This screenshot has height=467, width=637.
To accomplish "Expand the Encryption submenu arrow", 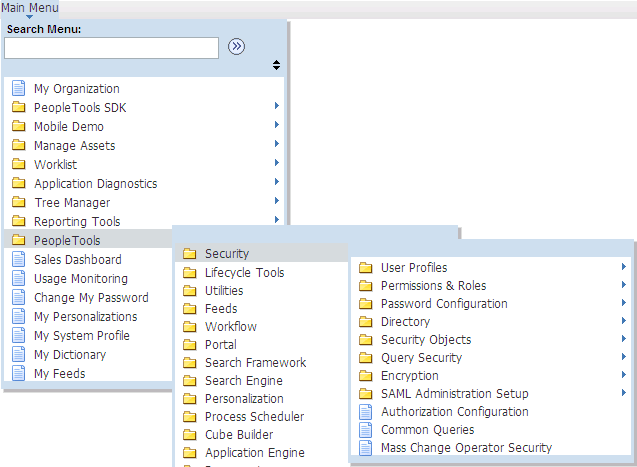I will coord(624,374).
